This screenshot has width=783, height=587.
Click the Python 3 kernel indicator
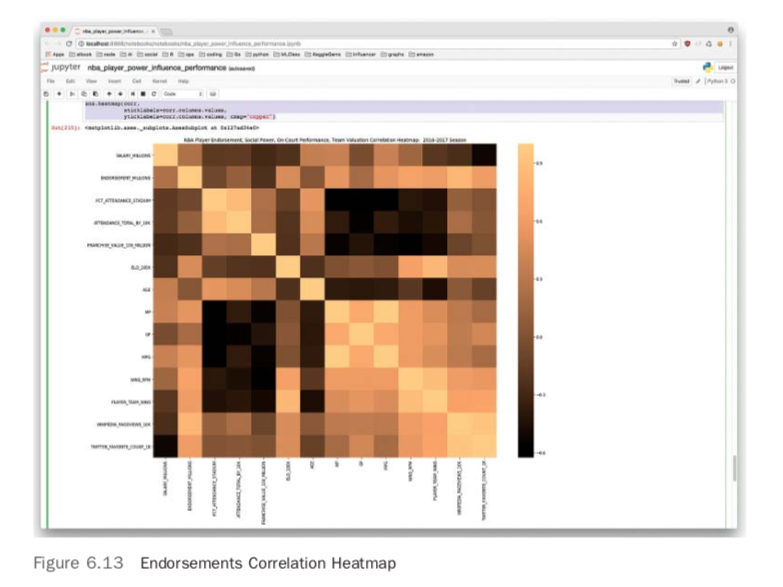click(719, 81)
